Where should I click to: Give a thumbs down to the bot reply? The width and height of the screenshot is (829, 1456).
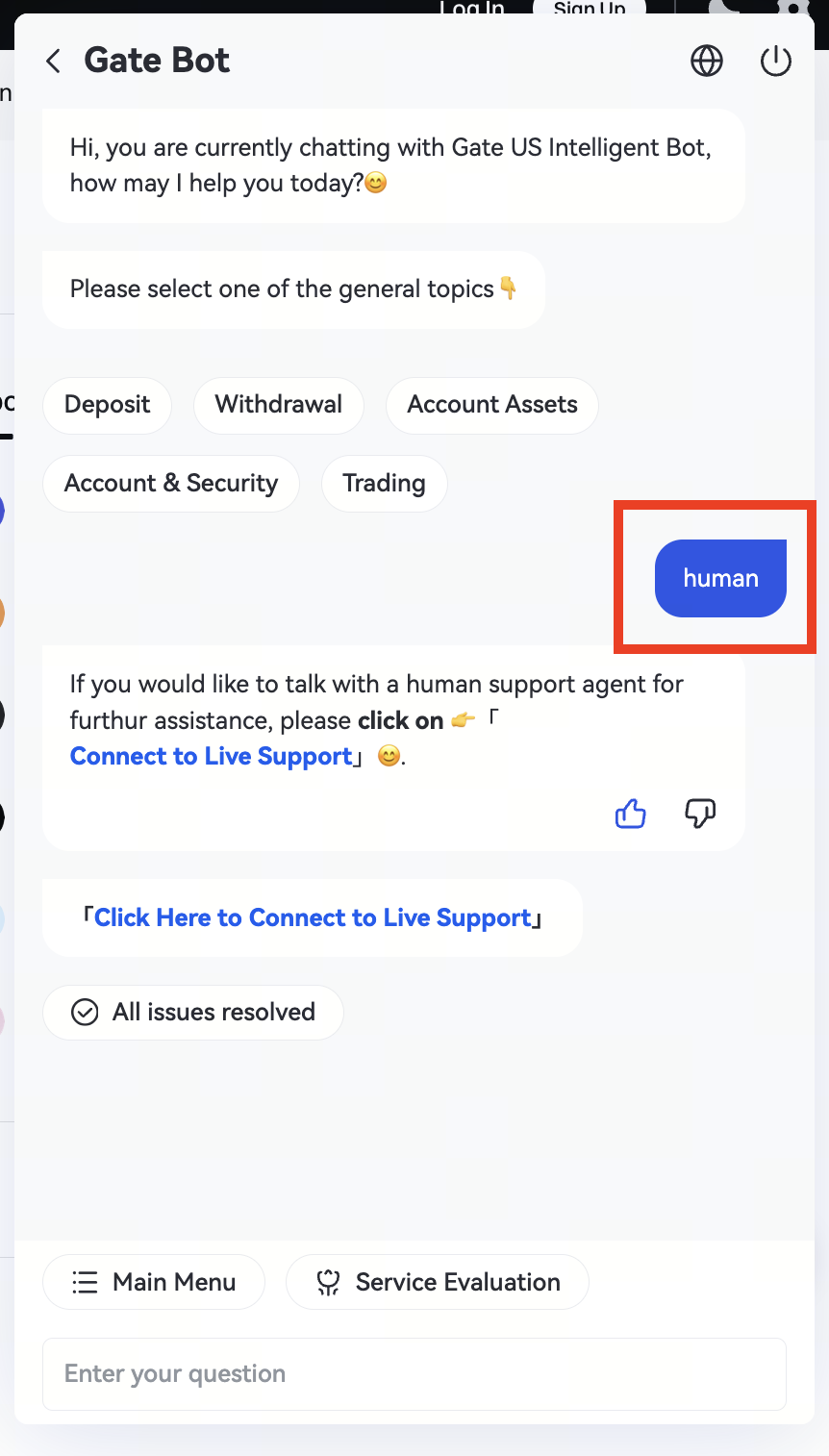pyautogui.click(x=700, y=814)
